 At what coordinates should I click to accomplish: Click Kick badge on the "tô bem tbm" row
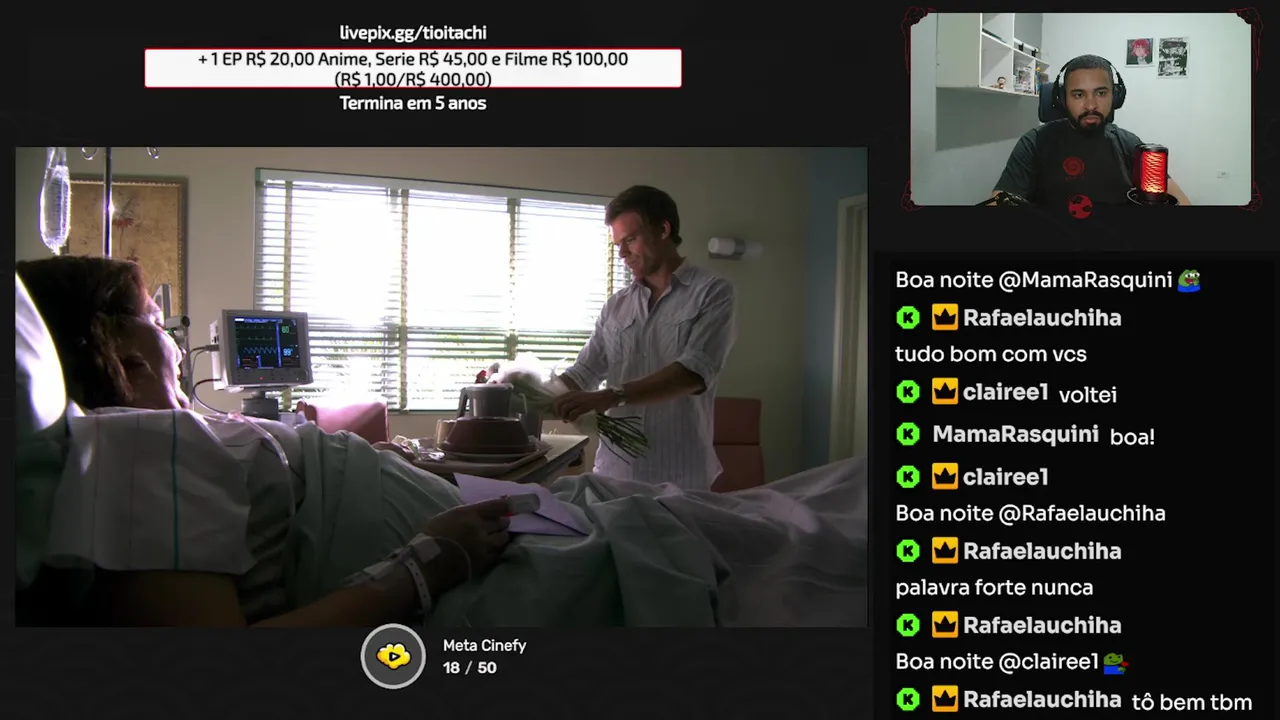point(908,699)
